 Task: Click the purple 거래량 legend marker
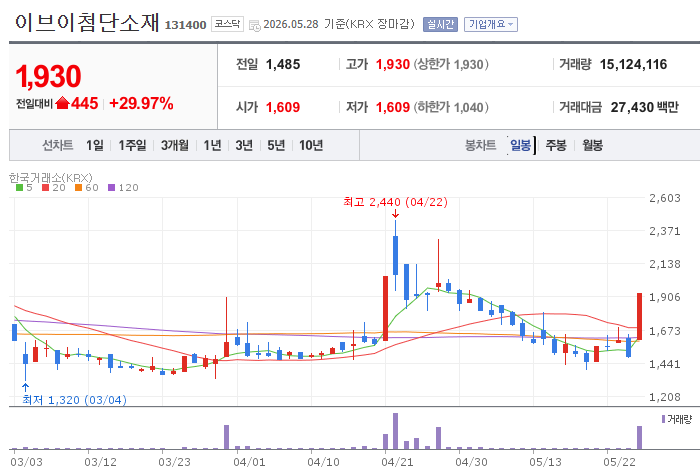pyautogui.click(x=663, y=419)
